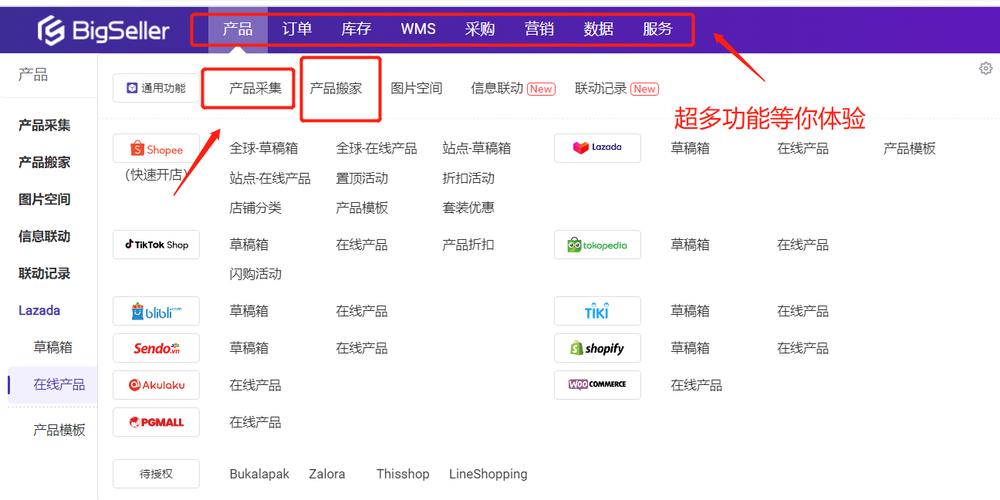
Task: Click the 通用功能 button
Action: pos(156,88)
